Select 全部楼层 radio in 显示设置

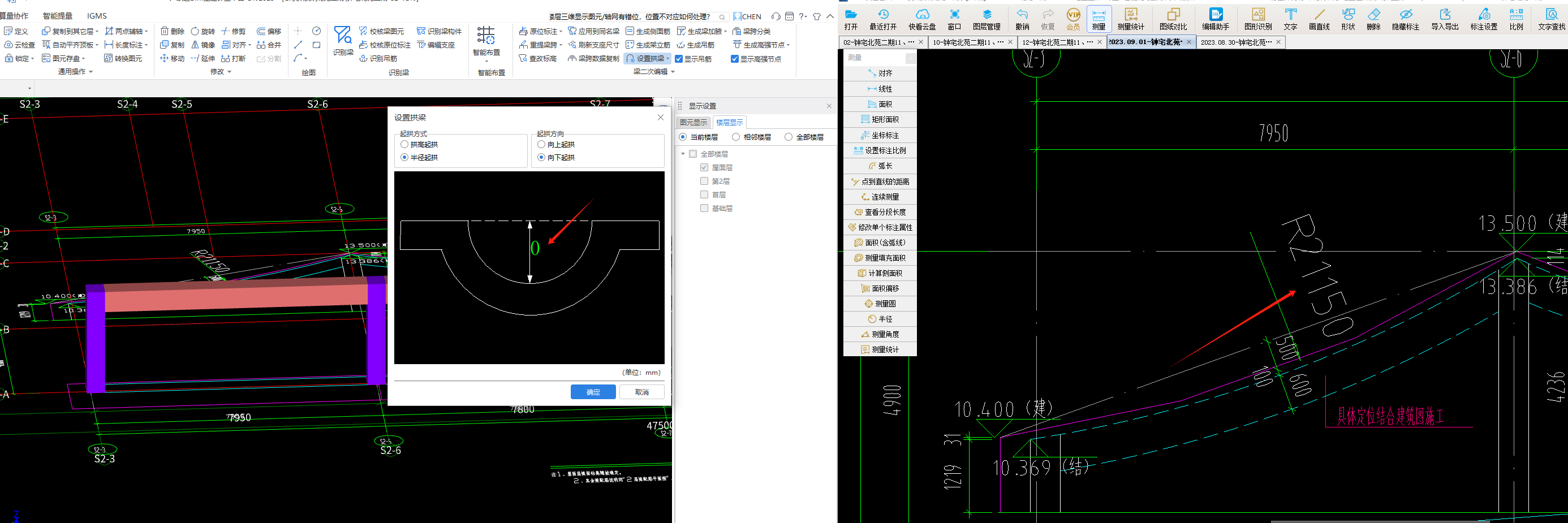coord(804,137)
